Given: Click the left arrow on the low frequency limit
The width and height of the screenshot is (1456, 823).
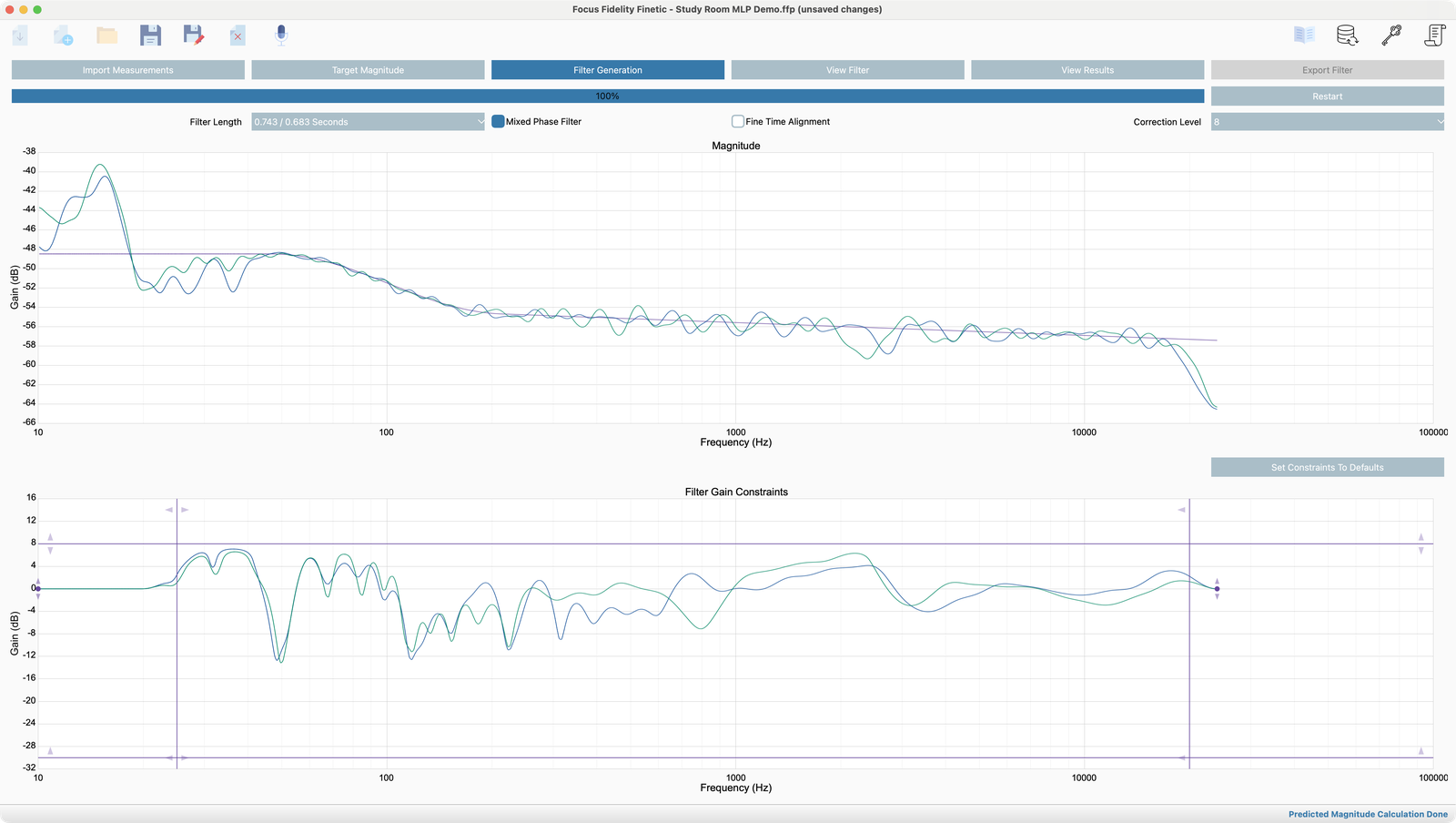Looking at the screenshot, I should 169,510.
